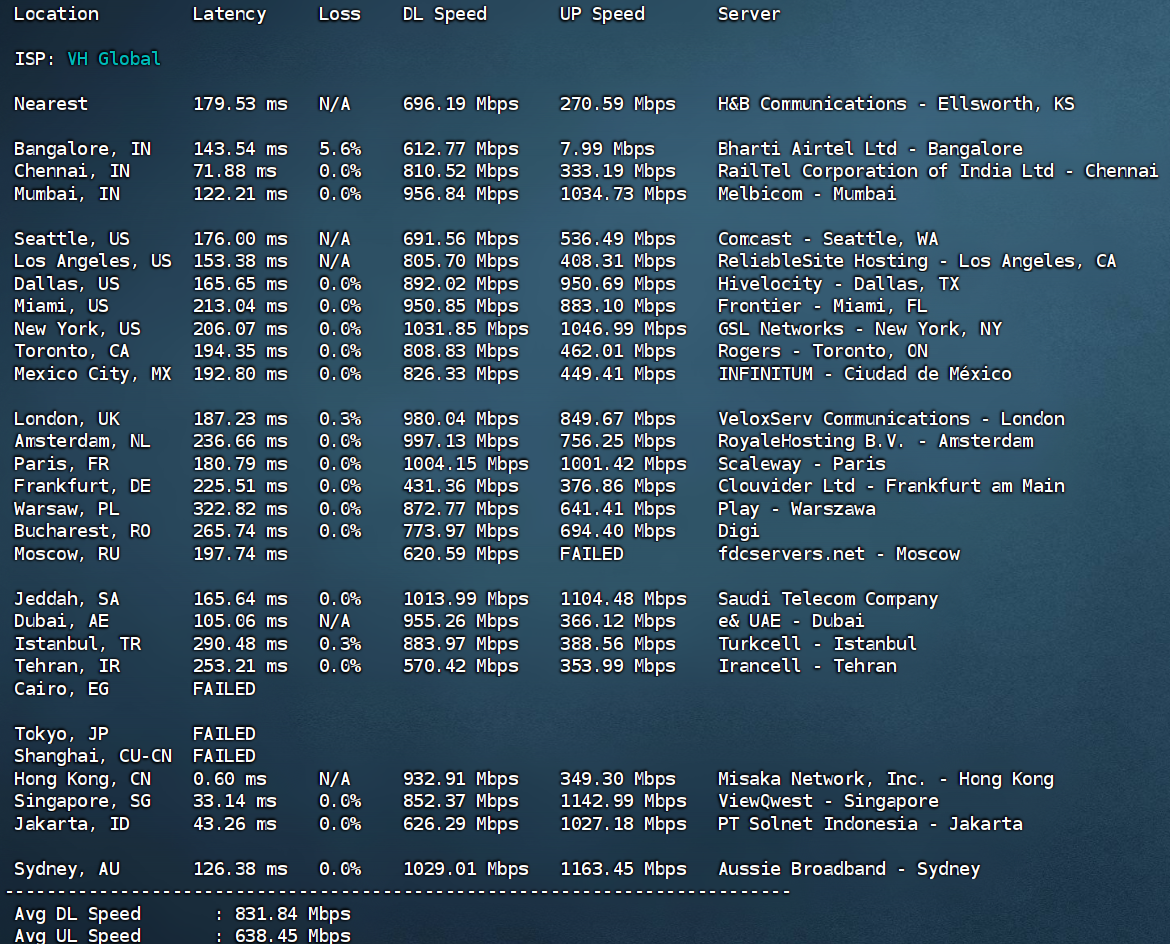
Task: Select '1034.73 Mbps' Mumbai upload speed
Action: point(623,194)
